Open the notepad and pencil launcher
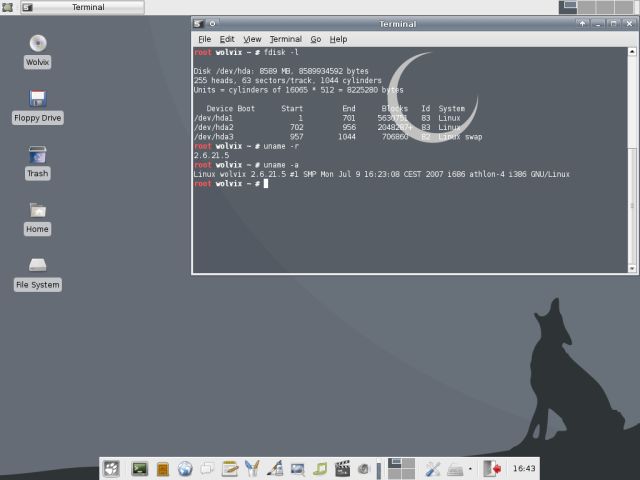The height and width of the screenshot is (480, 640). [x=230, y=469]
